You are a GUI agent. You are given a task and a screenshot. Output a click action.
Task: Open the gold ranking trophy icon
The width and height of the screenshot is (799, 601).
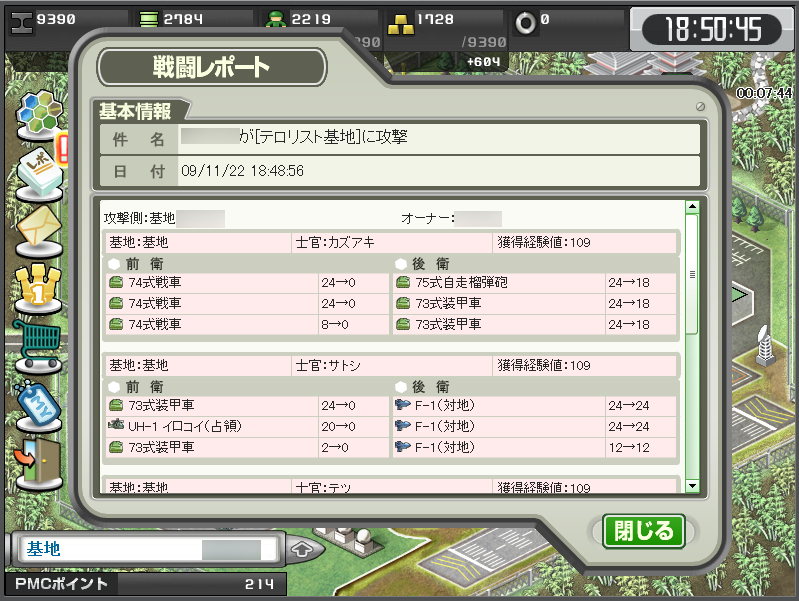pos(39,289)
